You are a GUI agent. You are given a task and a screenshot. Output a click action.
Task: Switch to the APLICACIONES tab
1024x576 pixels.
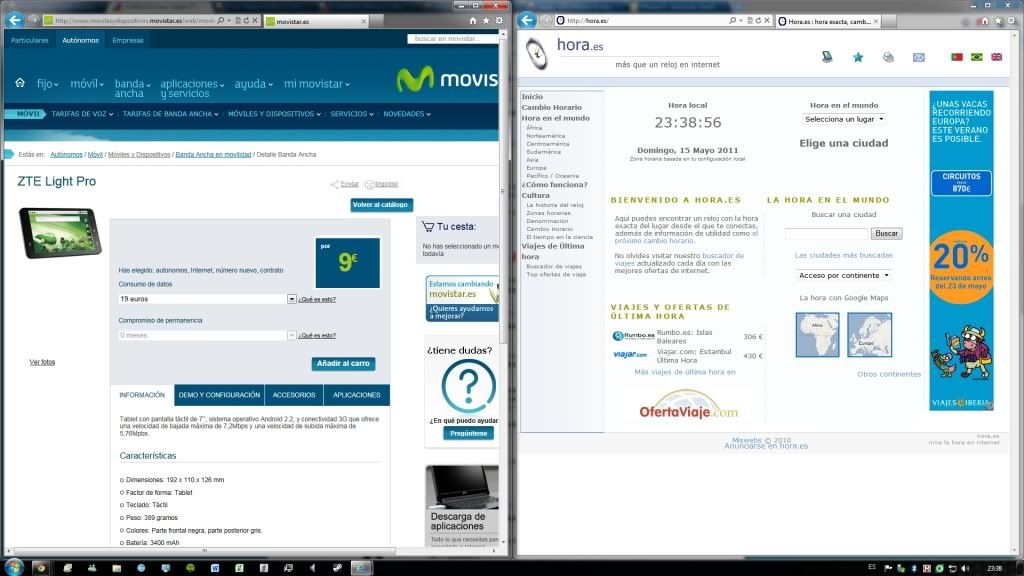357,394
